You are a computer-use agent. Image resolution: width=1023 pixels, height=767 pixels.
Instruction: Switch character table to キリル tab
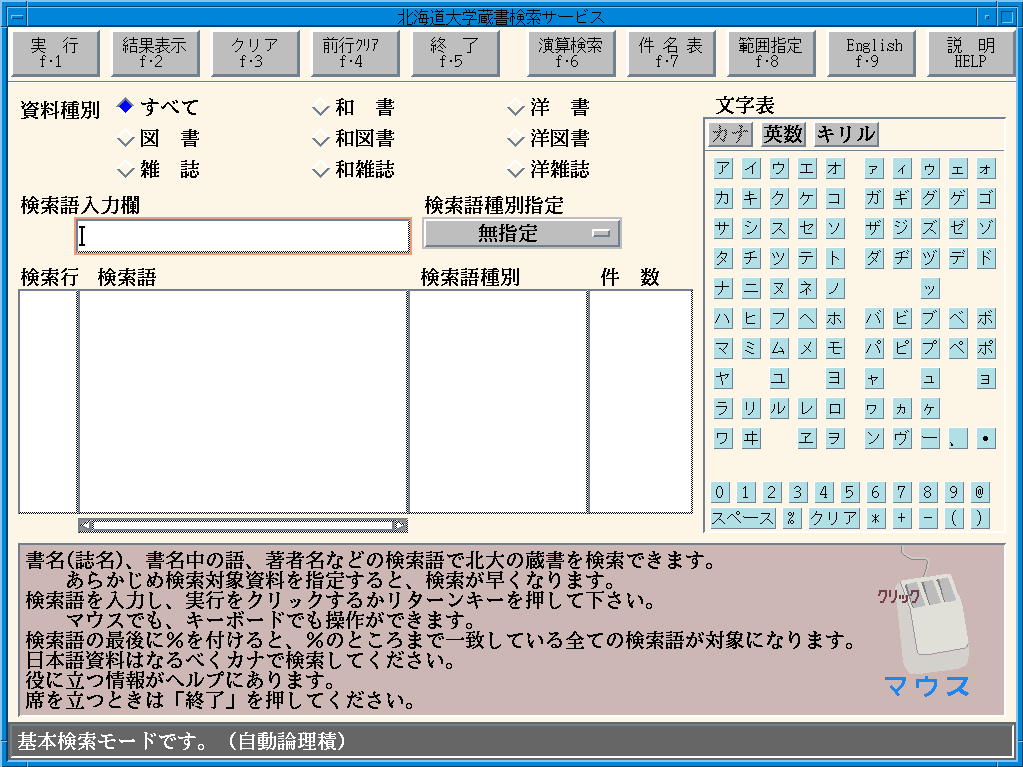(x=846, y=134)
